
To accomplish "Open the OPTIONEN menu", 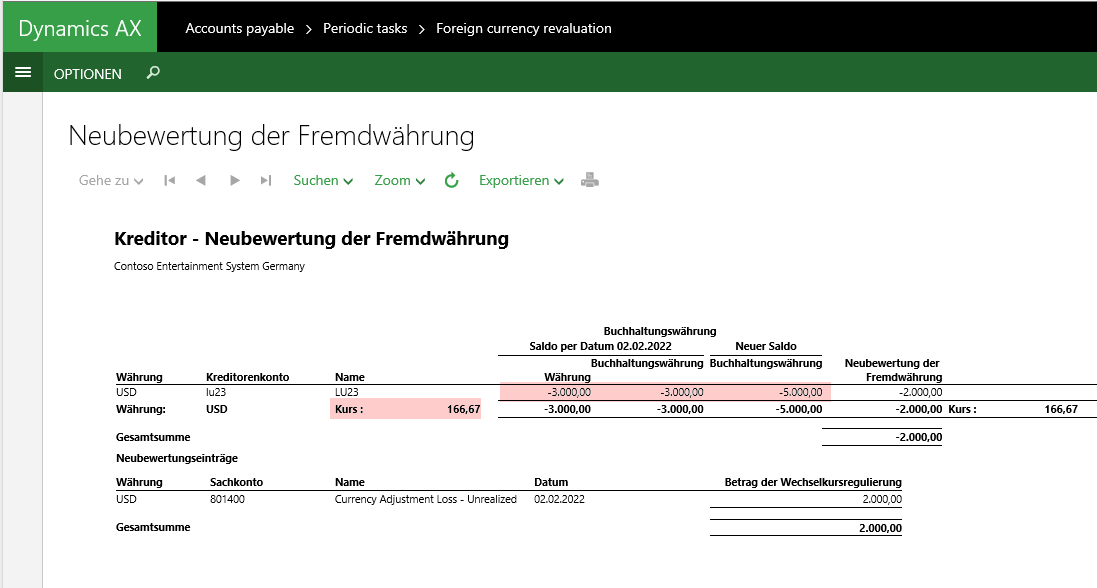I will (88, 74).
